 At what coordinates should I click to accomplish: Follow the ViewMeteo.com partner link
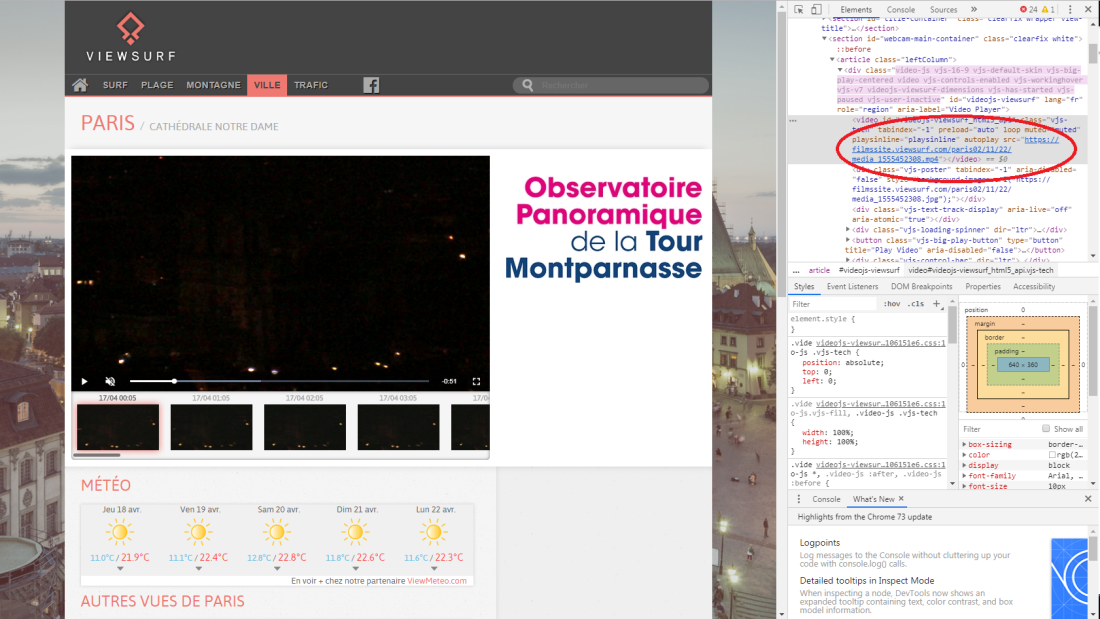[x=437, y=580]
